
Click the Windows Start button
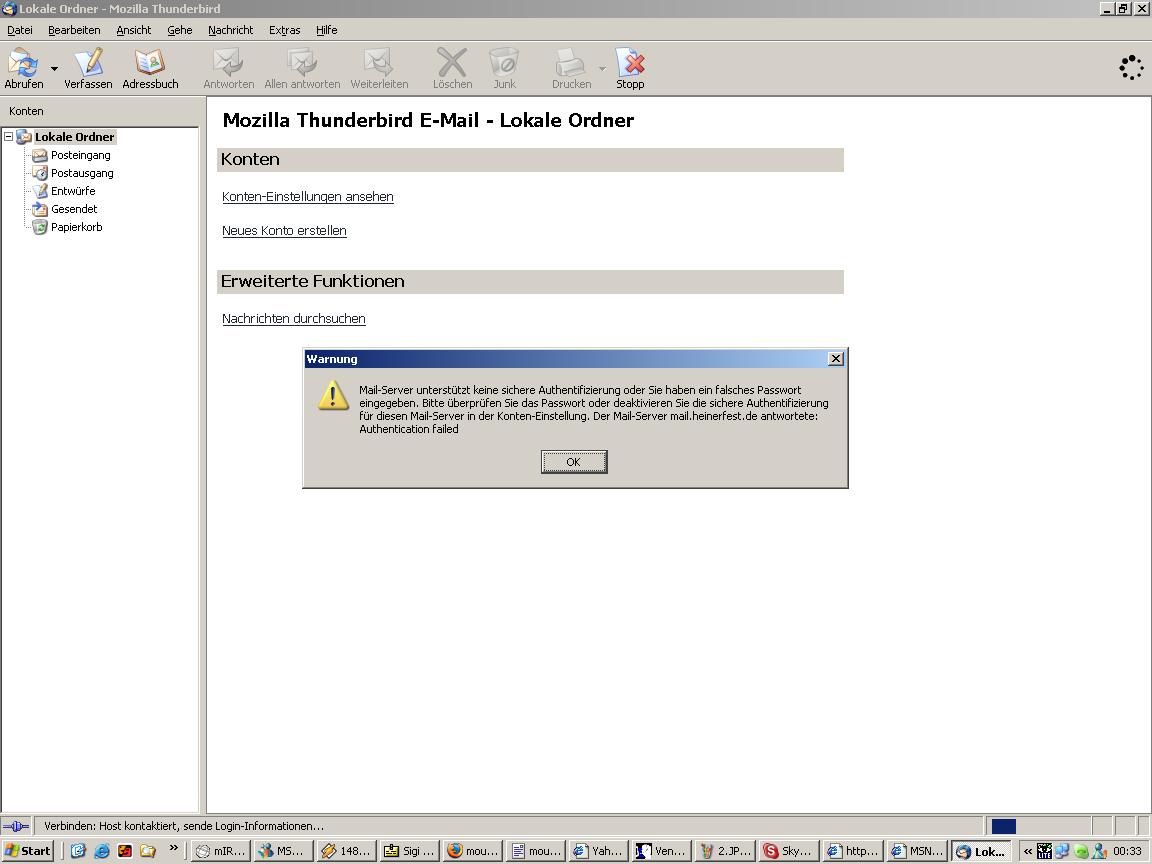(28, 851)
